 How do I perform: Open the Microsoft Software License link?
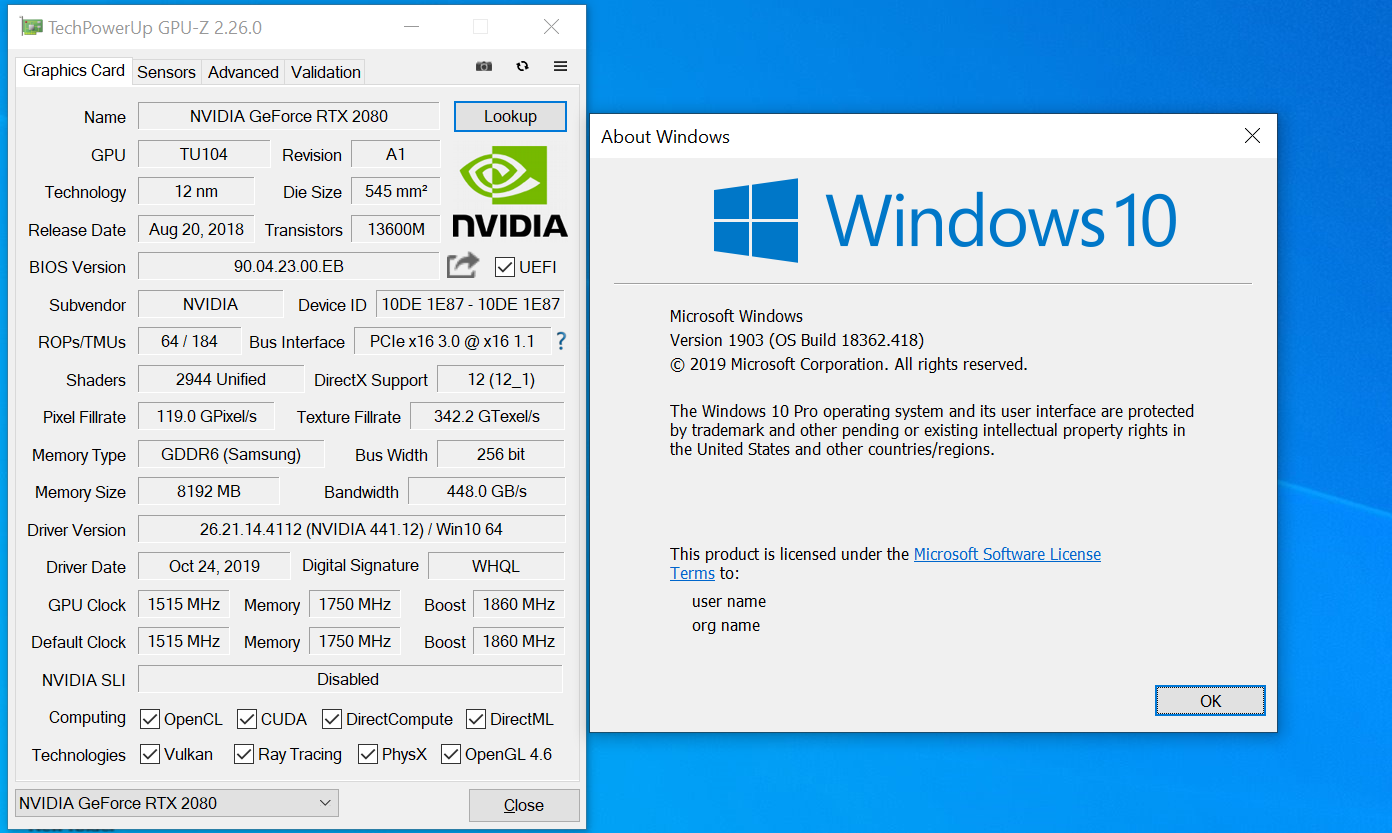[x=1007, y=554]
